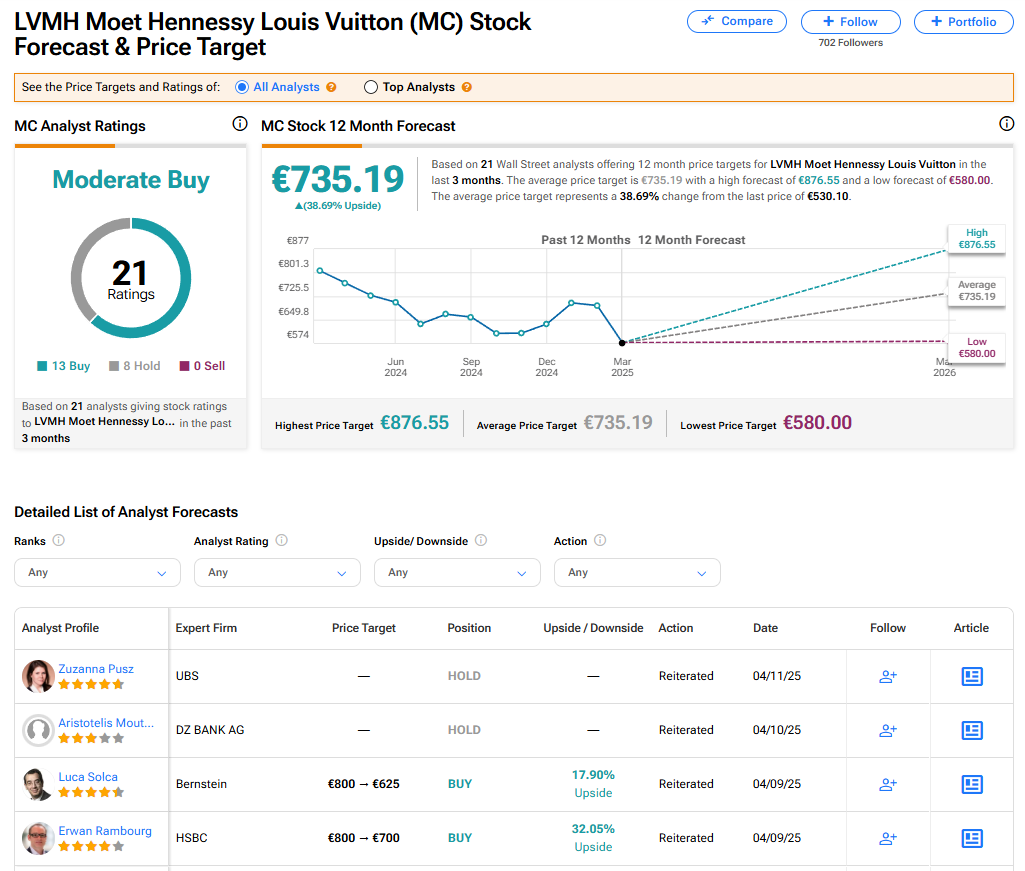Viewport: 1025px width, 871px height.
Task: Open the Ranks dropdown
Action: pyautogui.click(x=97, y=572)
